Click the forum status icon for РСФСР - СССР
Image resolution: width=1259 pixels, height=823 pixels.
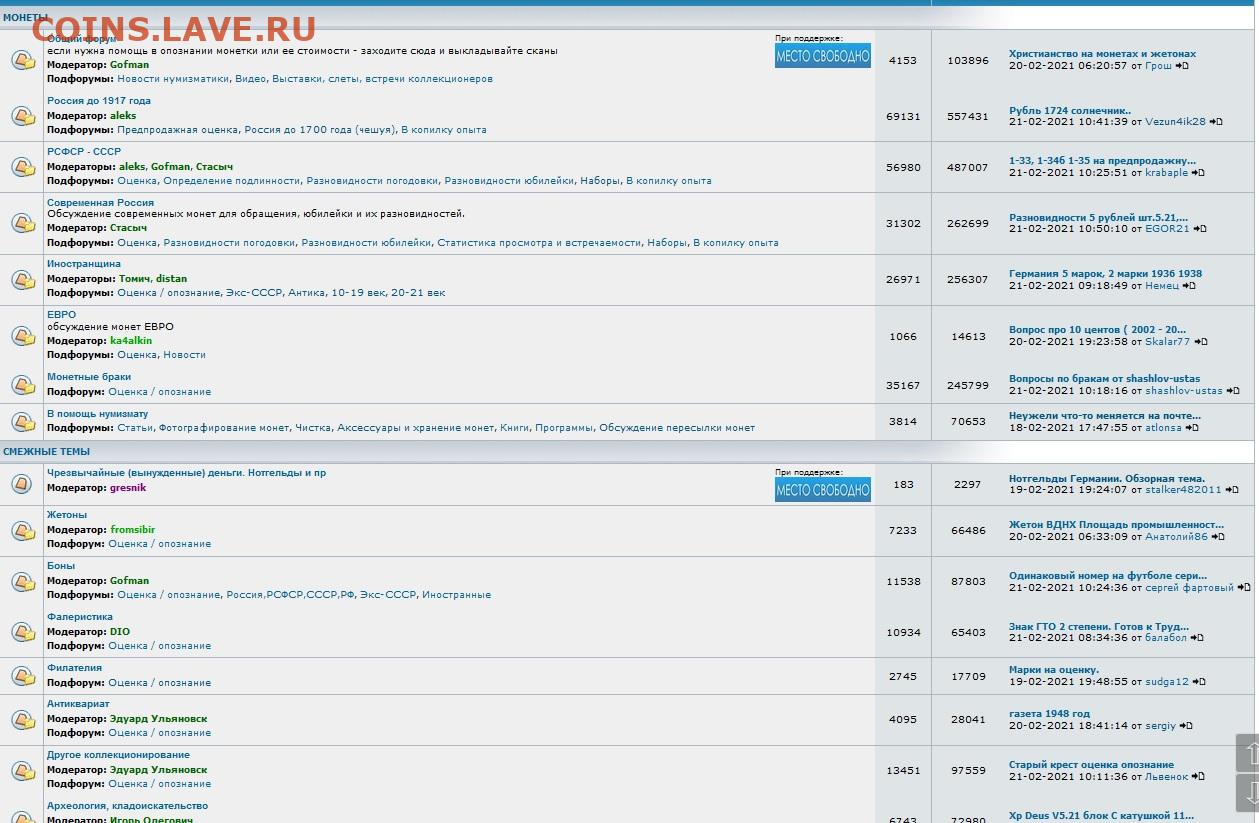(x=22, y=167)
